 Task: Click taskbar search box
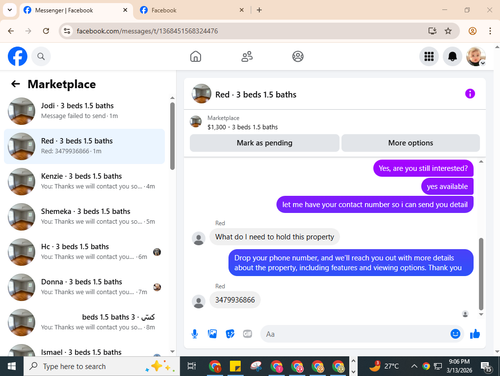click(x=102, y=366)
